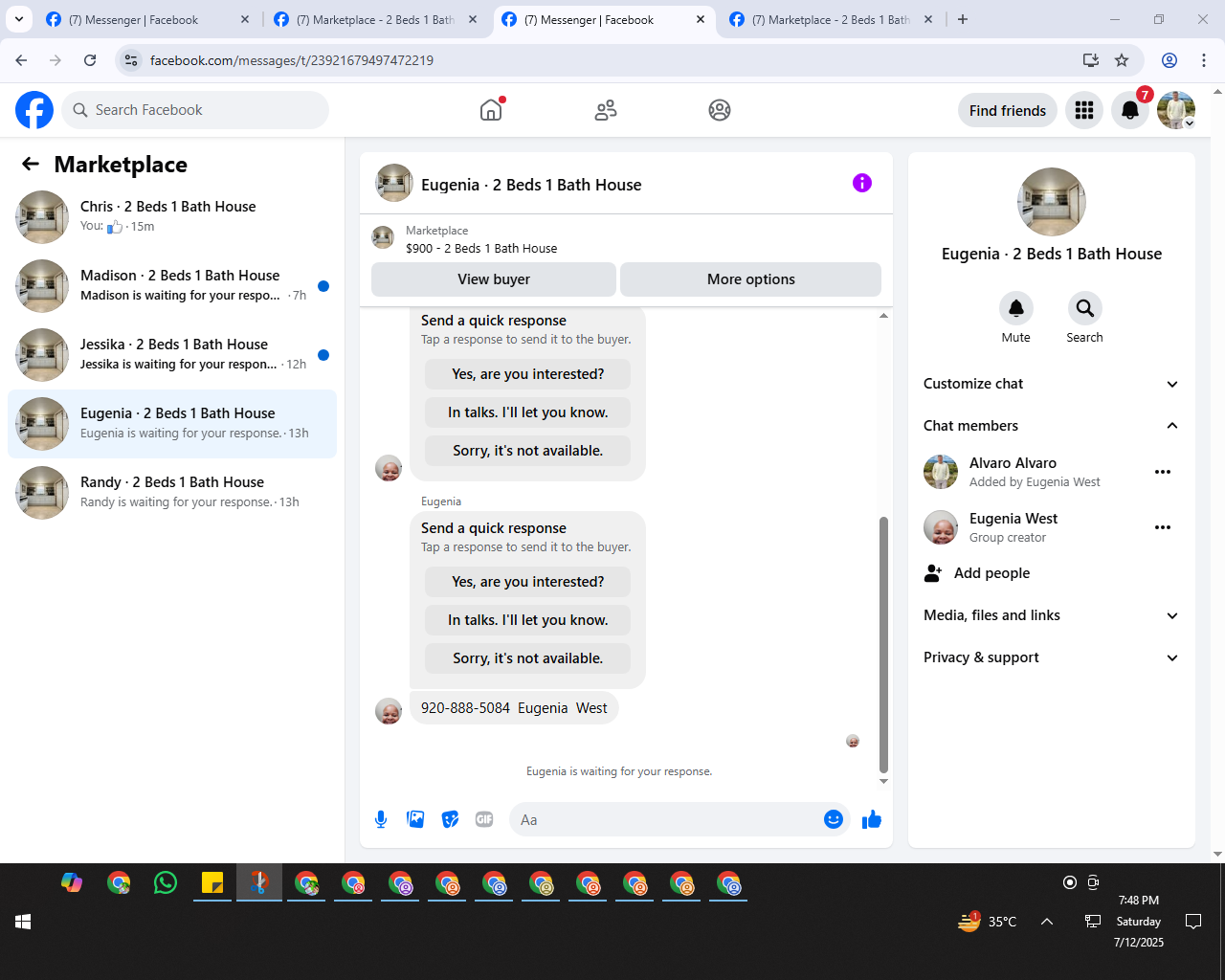Click the Facebook logo icon
The height and width of the screenshot is (980, 1225).
coord(34,110)
